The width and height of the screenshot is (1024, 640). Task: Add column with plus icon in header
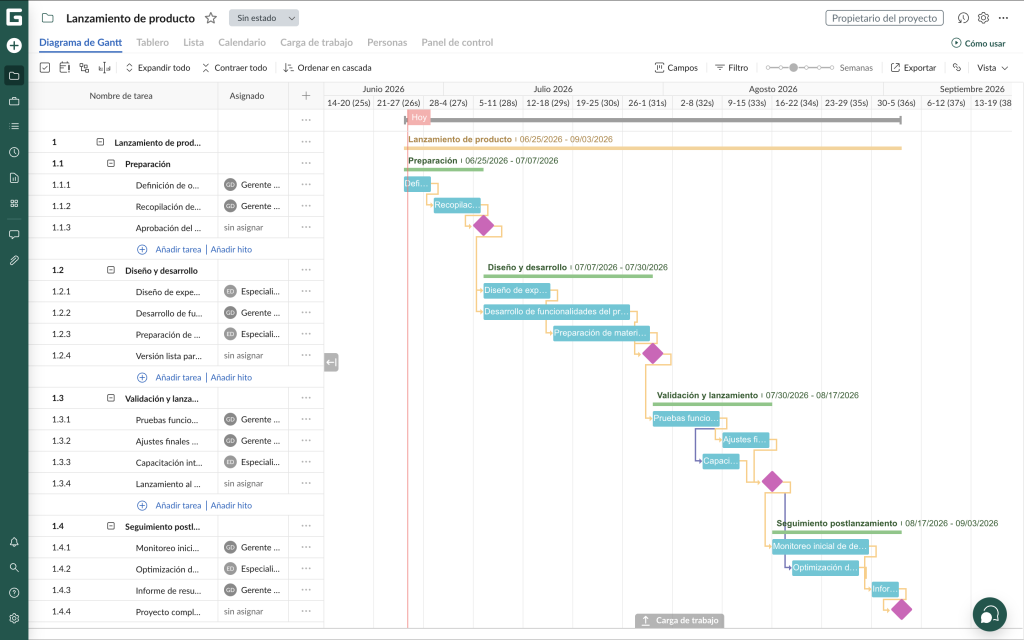[306, 95]
